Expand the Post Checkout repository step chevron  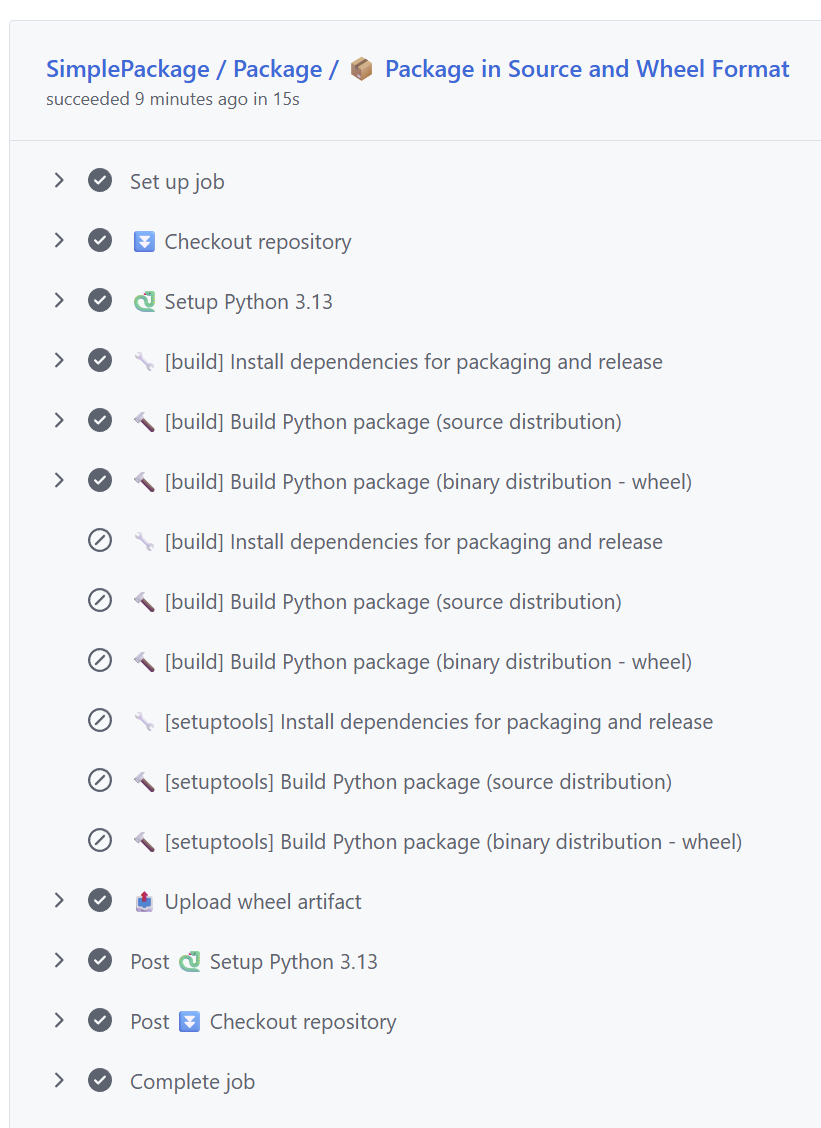tap(59, 1021)
